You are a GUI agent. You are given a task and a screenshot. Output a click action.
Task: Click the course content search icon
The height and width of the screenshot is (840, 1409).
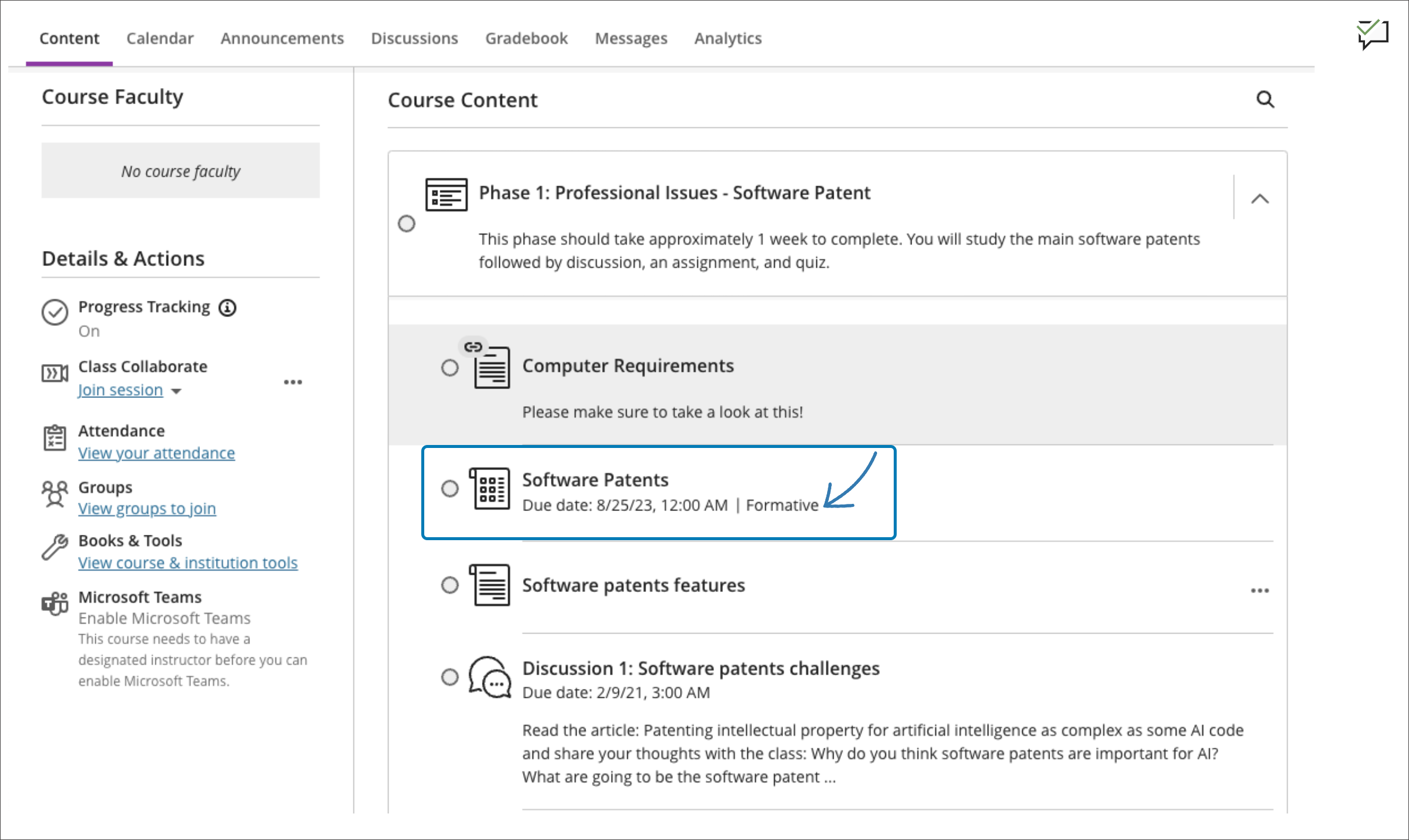(1265, 99)
